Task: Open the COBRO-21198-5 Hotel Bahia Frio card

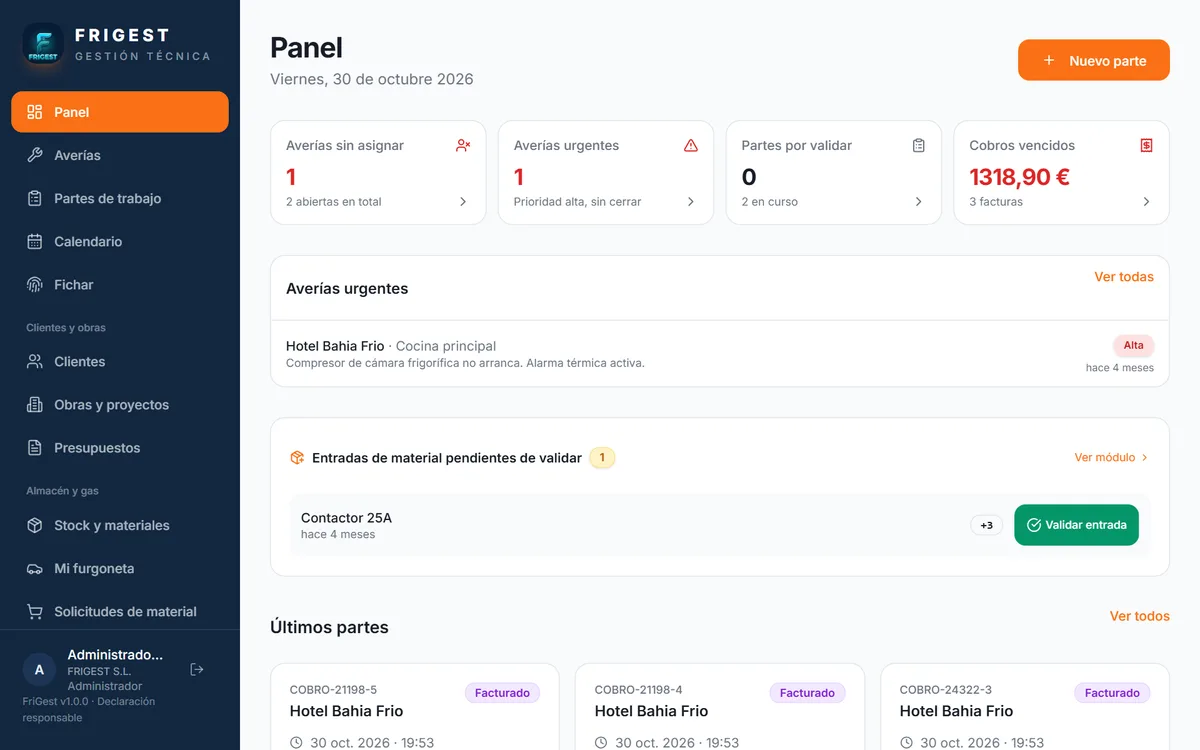Action: pyautogui.click(x=415, y=707)
